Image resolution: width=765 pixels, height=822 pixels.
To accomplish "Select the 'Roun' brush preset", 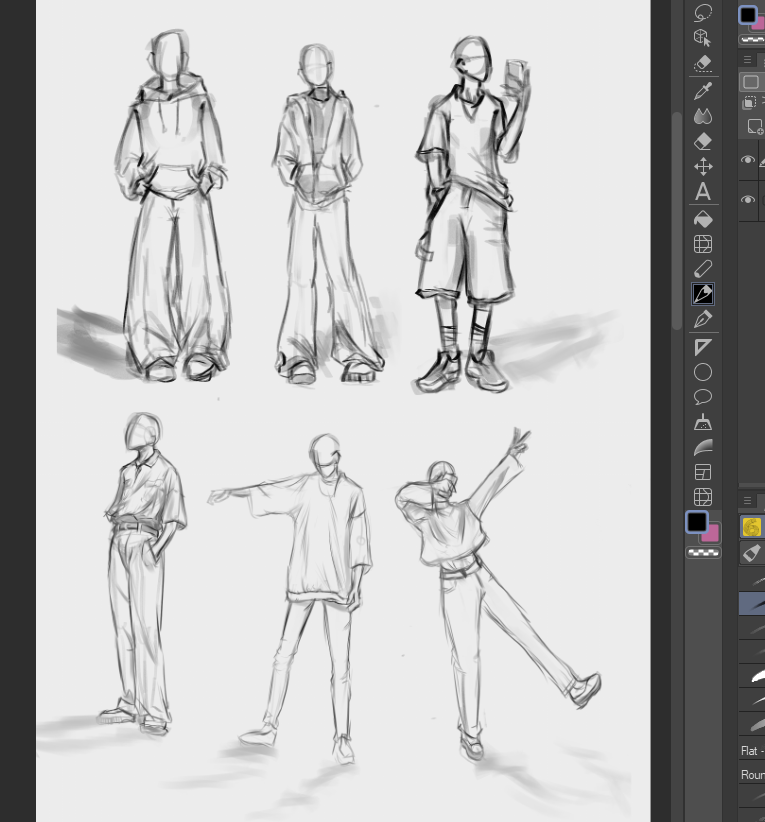I will (752, 775).
